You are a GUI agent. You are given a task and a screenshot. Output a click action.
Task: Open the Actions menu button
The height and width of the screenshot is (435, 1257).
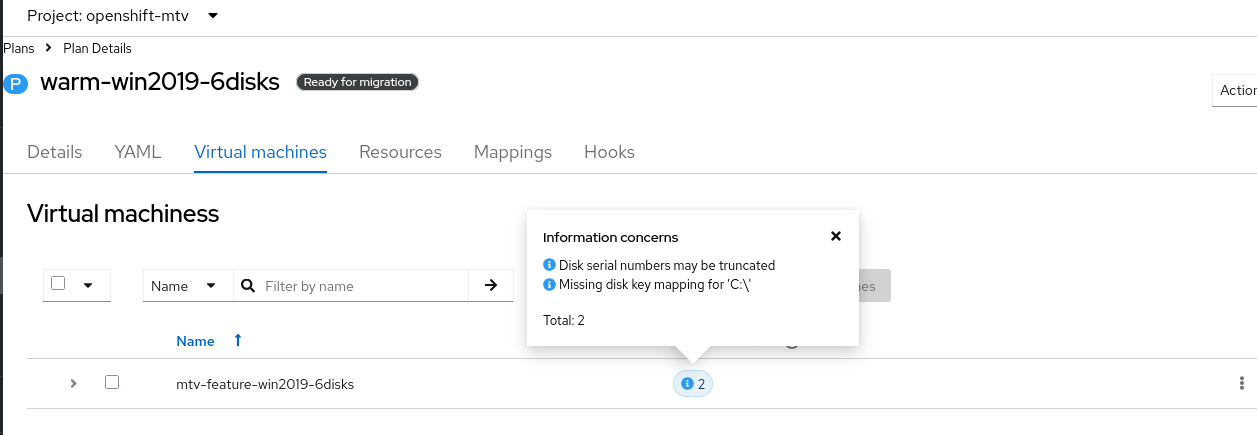tap(1237, 90)
